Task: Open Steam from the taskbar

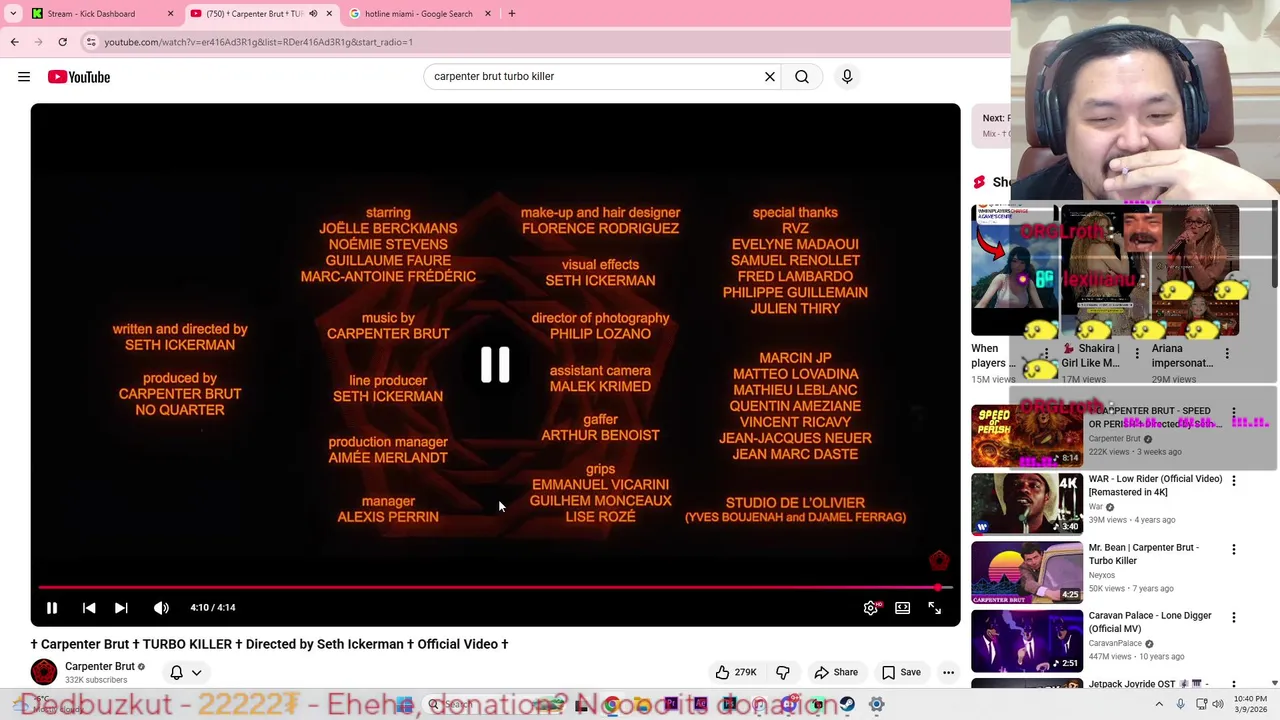Action: coord(847,705)
